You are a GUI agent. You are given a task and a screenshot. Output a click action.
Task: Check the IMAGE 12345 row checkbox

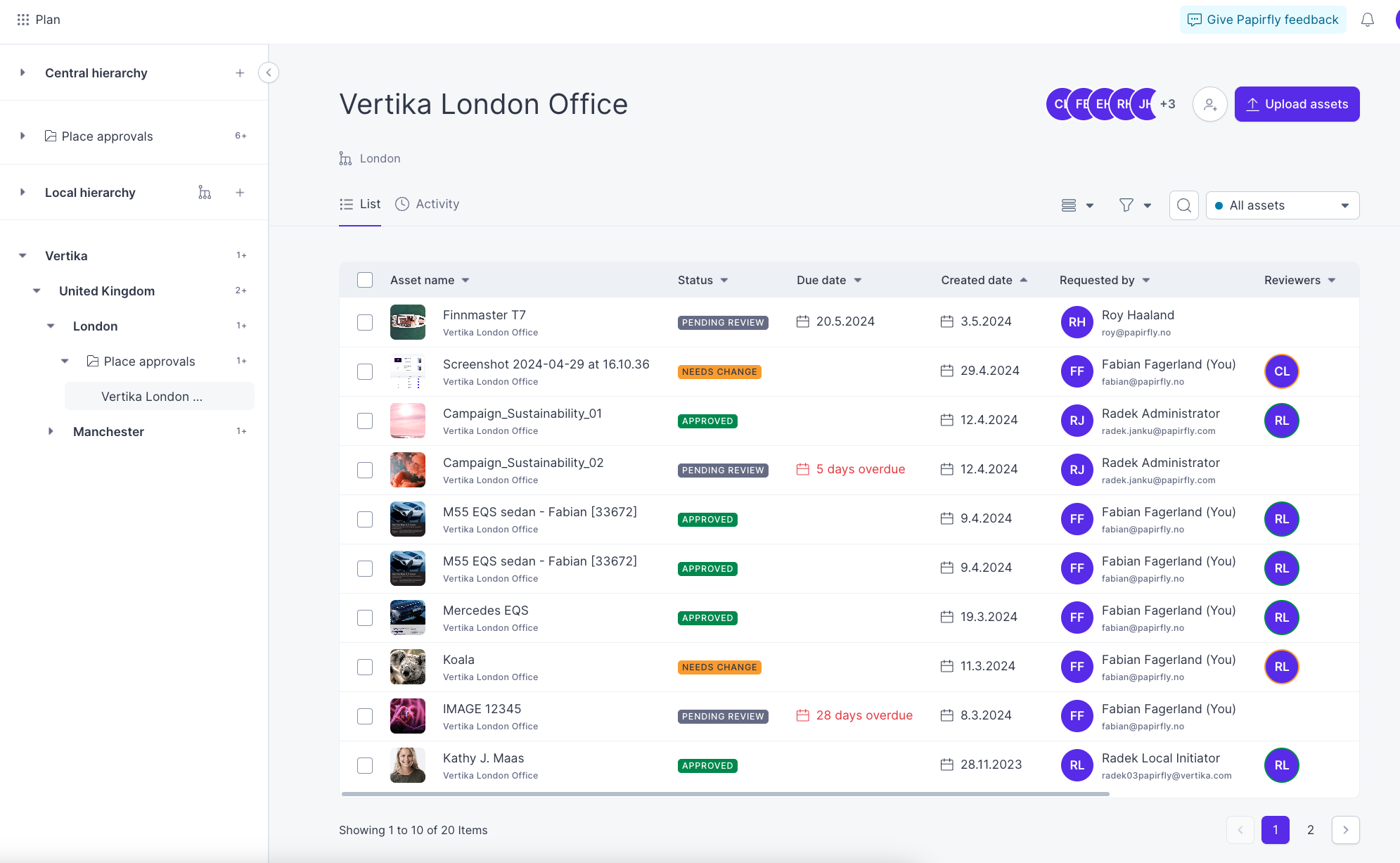click(365, 716)
